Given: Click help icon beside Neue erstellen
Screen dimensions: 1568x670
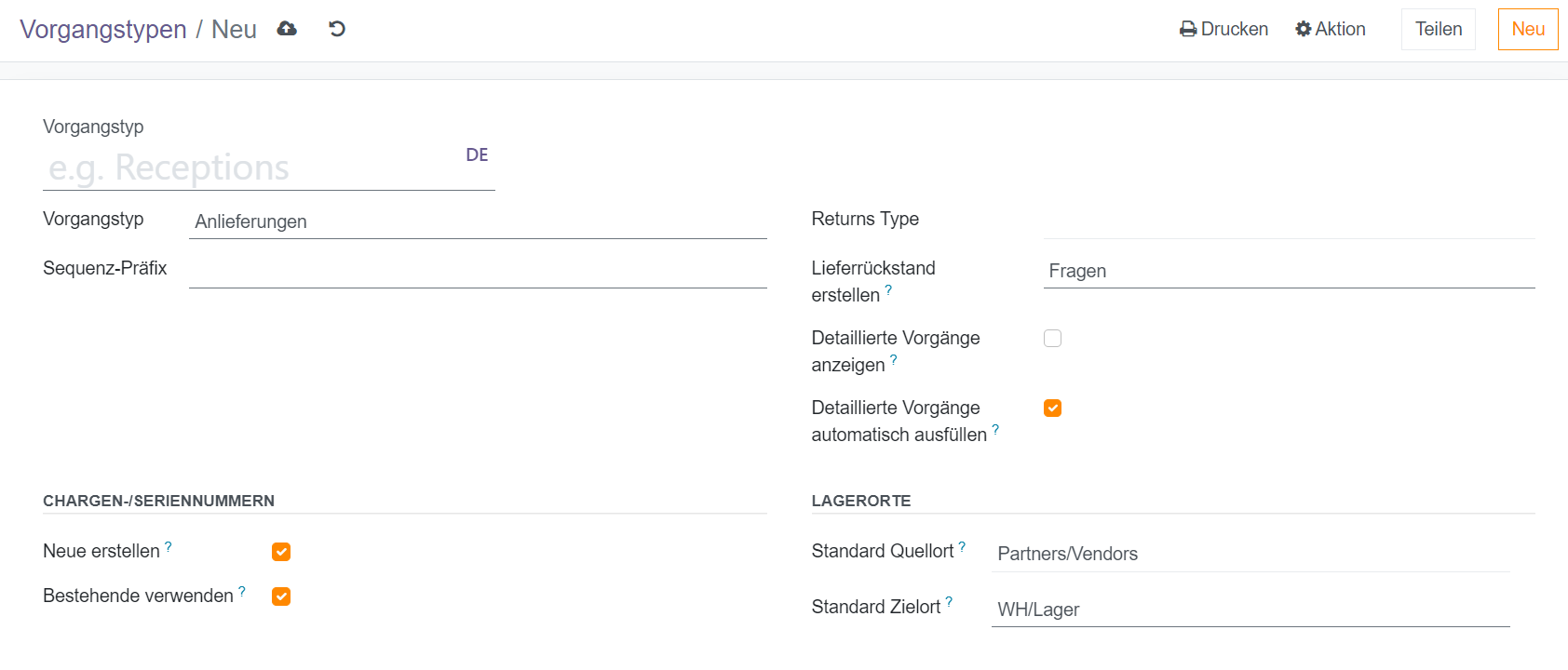Looking at the screenshot, I should 169,547.
